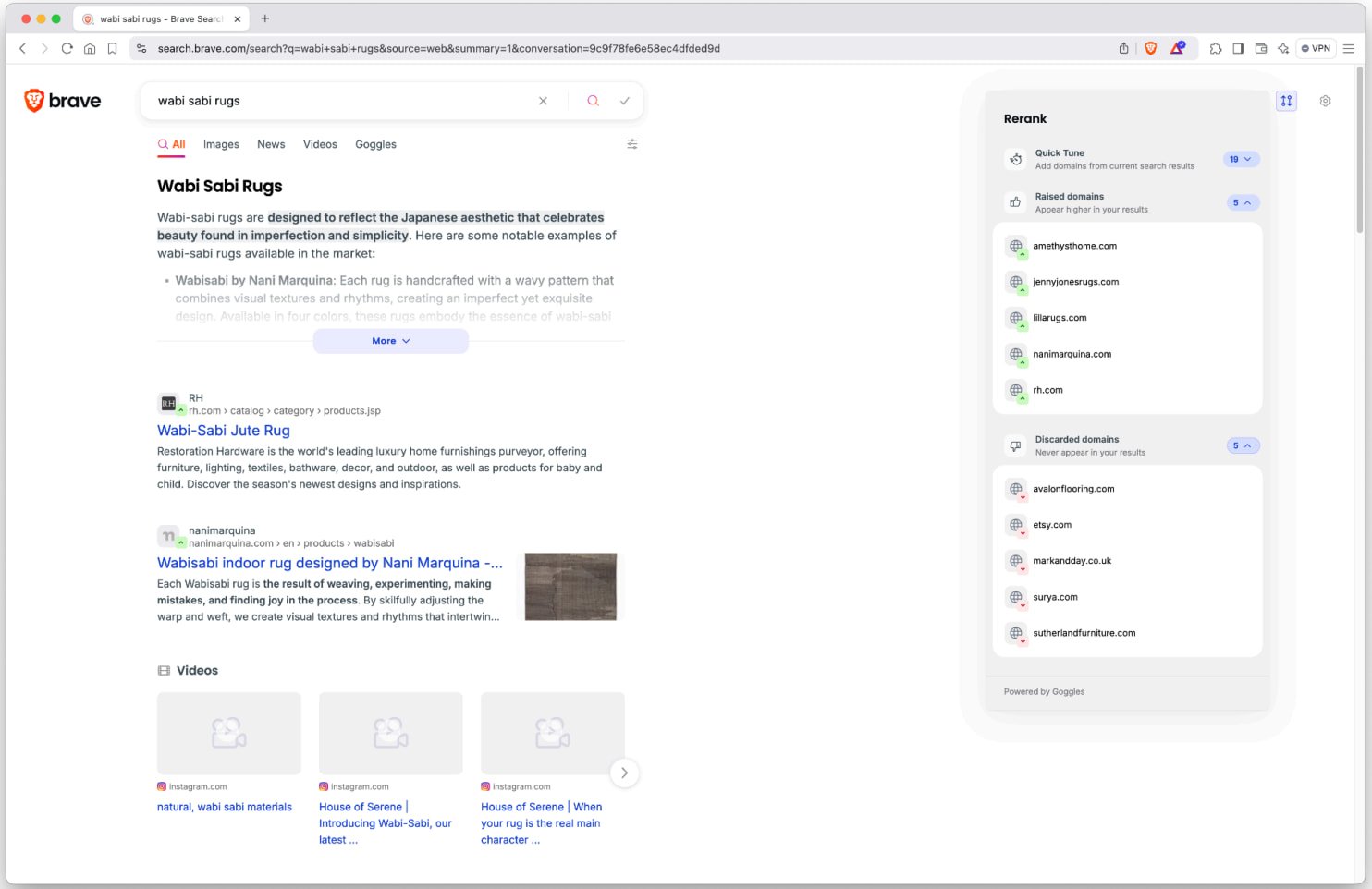The height and width of the screenshot is (889, 1372).
Task: Open the browser hamburger menu
Action: [1349, 48]
